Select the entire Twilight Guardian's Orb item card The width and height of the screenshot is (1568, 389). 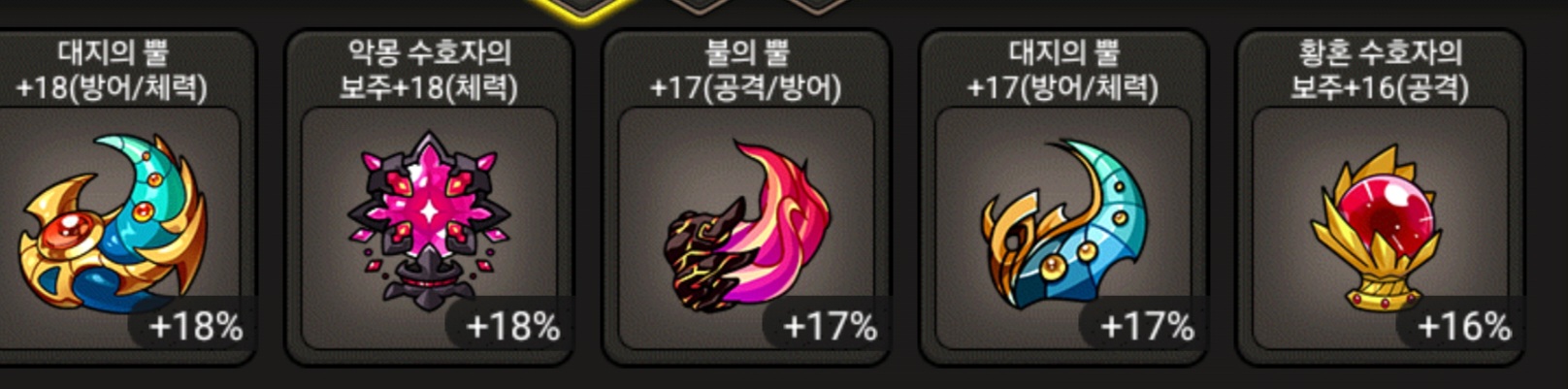[x=1380, y=198]
